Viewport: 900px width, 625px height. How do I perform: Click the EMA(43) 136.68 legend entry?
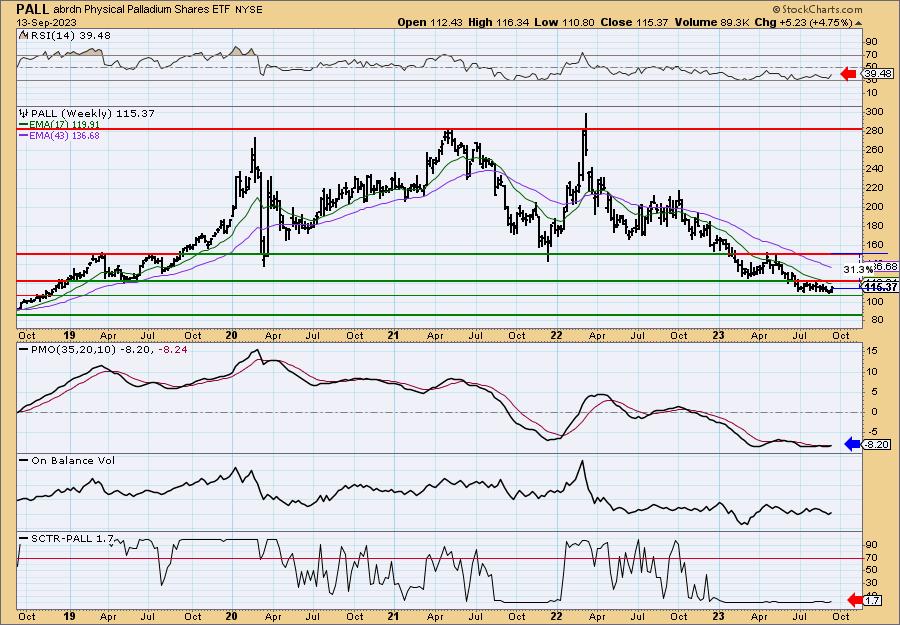pos(64,135)
